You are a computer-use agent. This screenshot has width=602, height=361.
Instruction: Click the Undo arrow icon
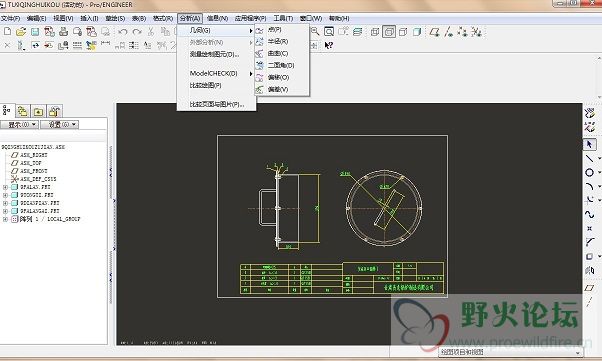(123, 32)
